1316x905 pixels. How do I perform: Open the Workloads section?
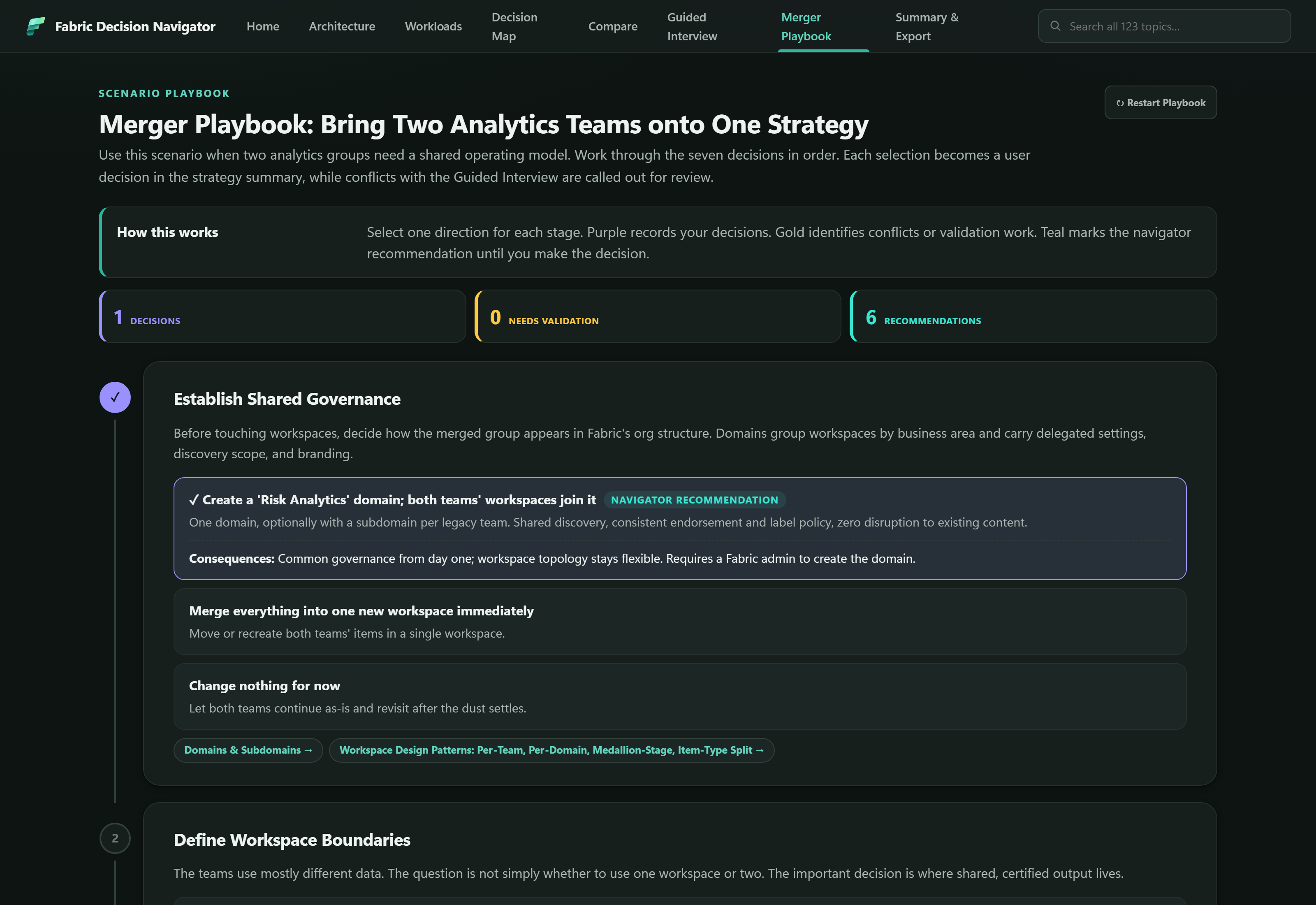[x=433, y=26]
